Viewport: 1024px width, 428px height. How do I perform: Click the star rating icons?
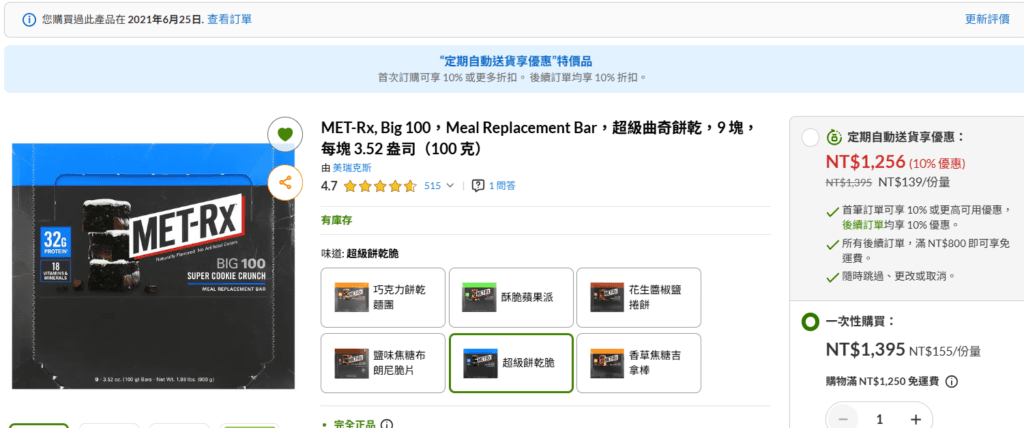point(380,186)
